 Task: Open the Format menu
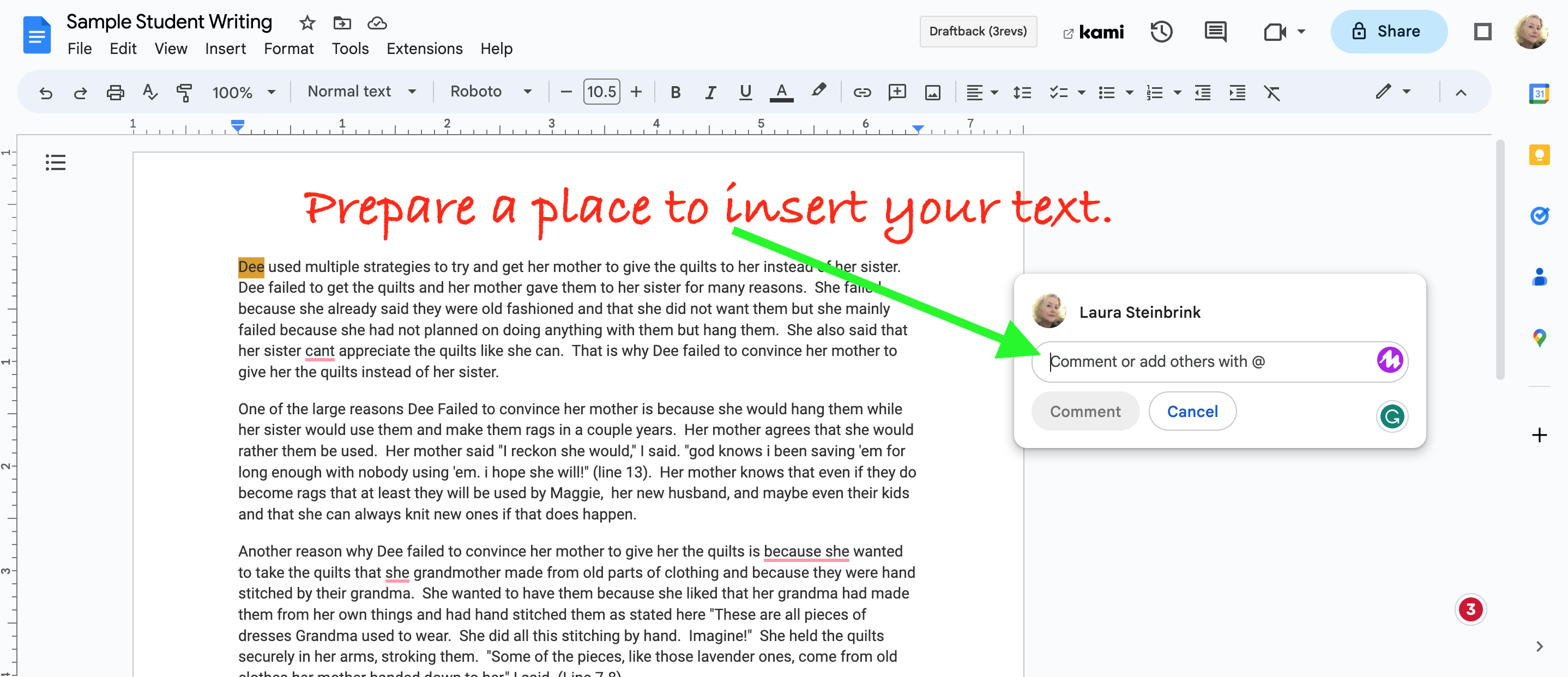click(288, 49)
